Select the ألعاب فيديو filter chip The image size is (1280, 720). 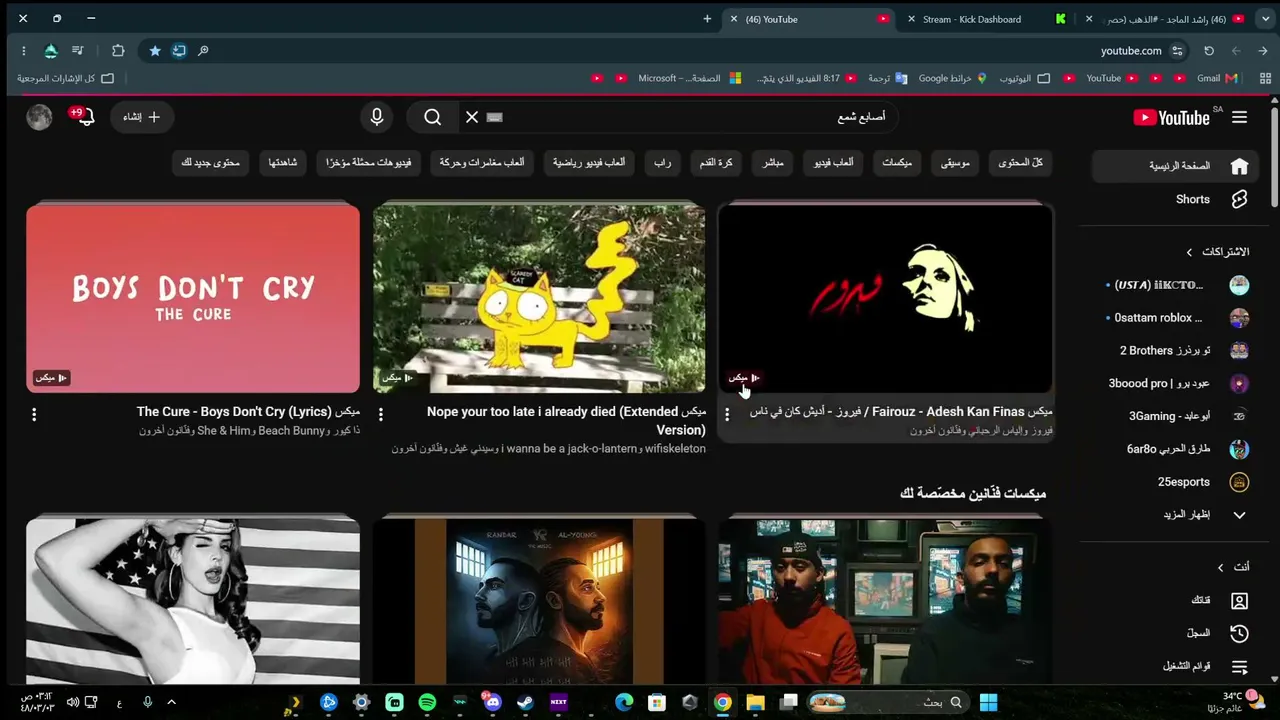(833, 162)
